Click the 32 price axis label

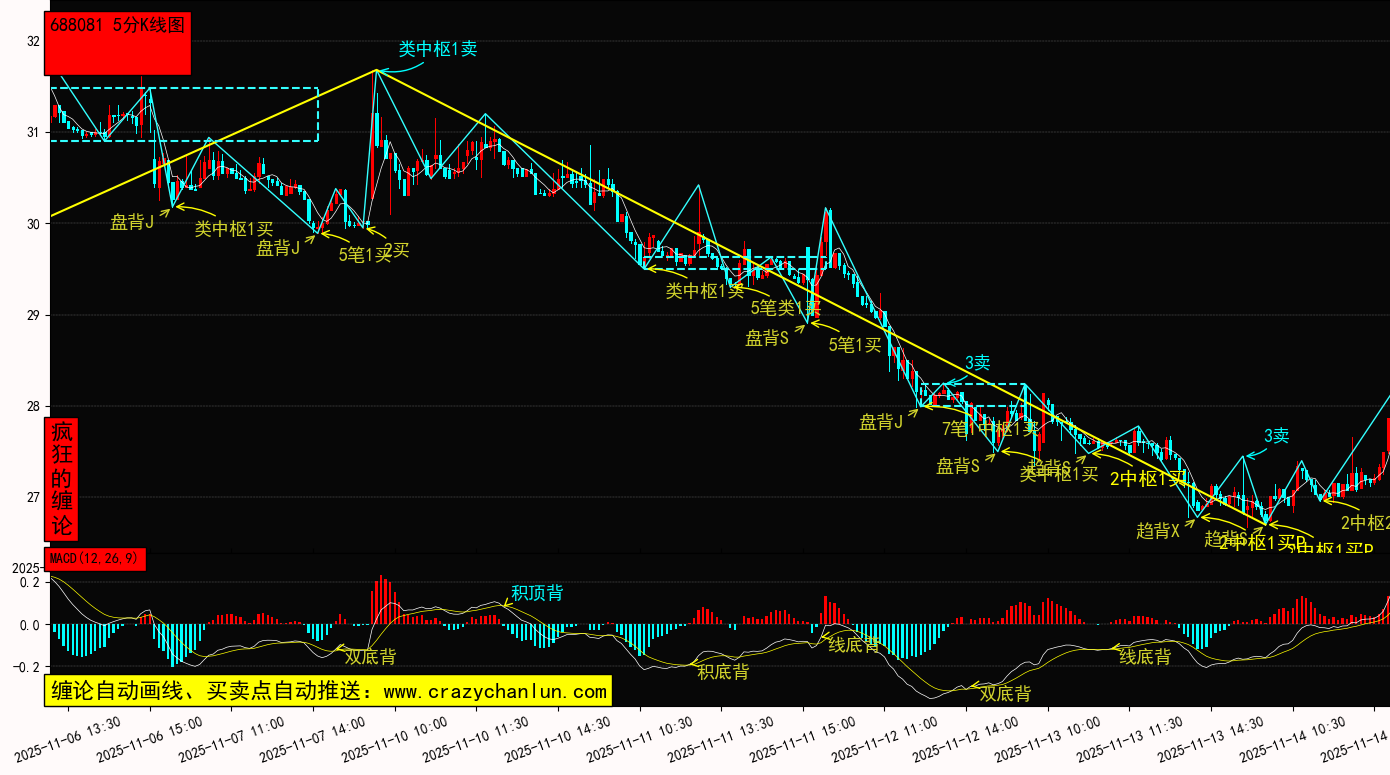[33, 41]
